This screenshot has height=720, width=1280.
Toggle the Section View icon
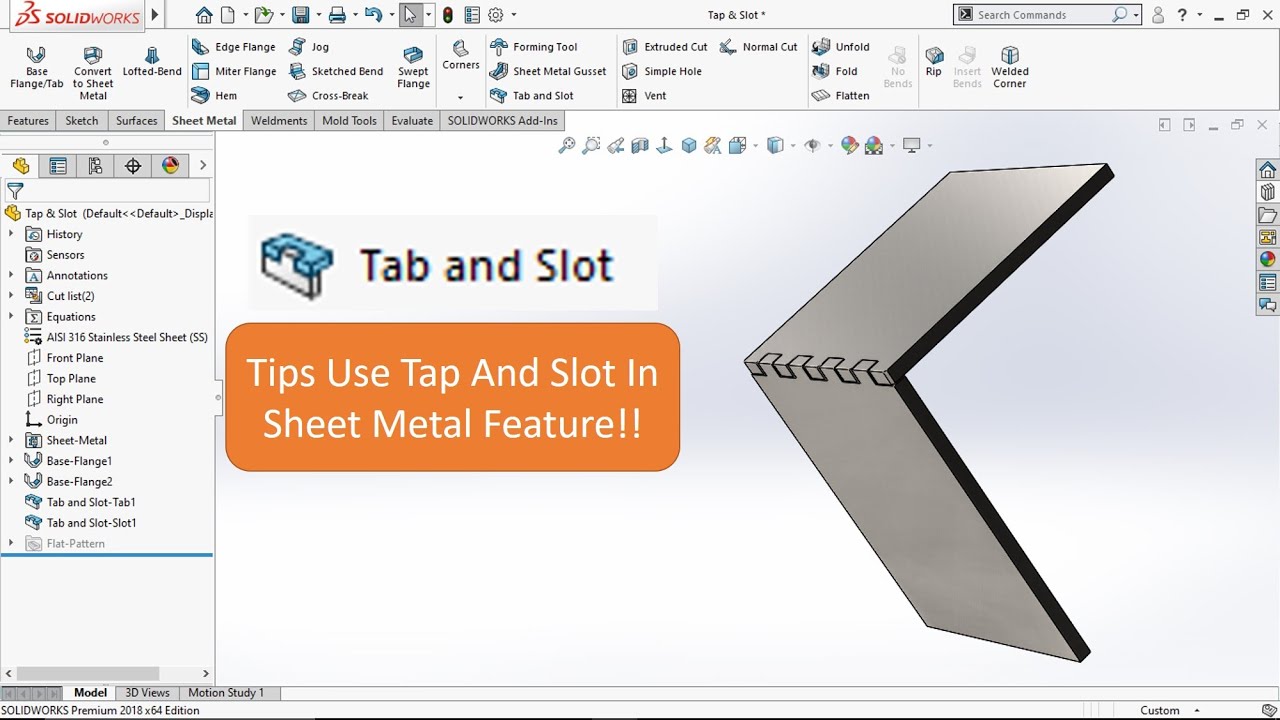click(640, 146)
